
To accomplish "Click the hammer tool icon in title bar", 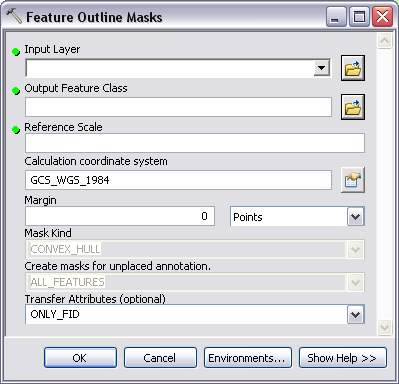I will click(x=14, y=16).
